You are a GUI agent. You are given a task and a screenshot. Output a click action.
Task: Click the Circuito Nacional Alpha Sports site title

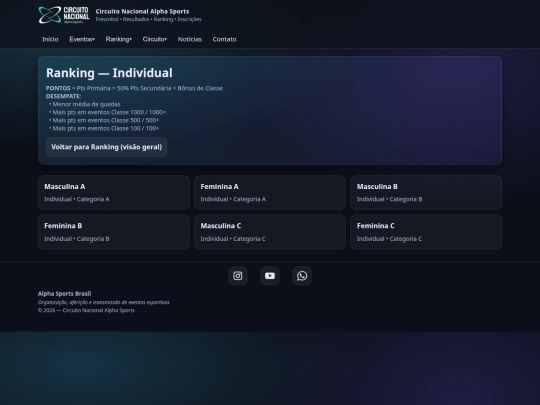click(x=142, y=11)
